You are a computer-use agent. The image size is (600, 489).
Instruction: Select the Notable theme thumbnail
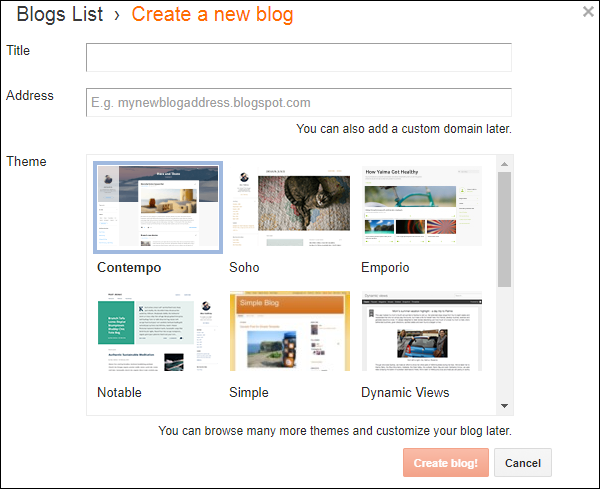point(157,332)
